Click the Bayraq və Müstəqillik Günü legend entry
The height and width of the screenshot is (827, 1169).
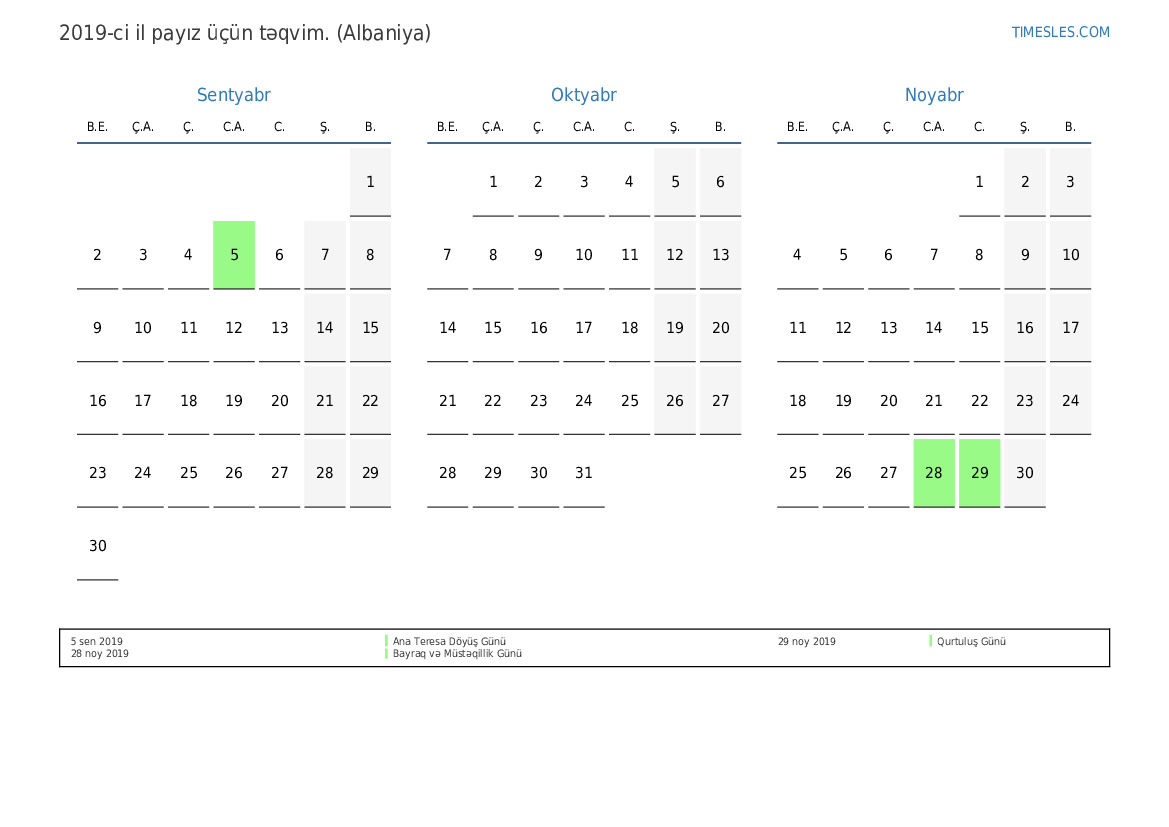457,654
